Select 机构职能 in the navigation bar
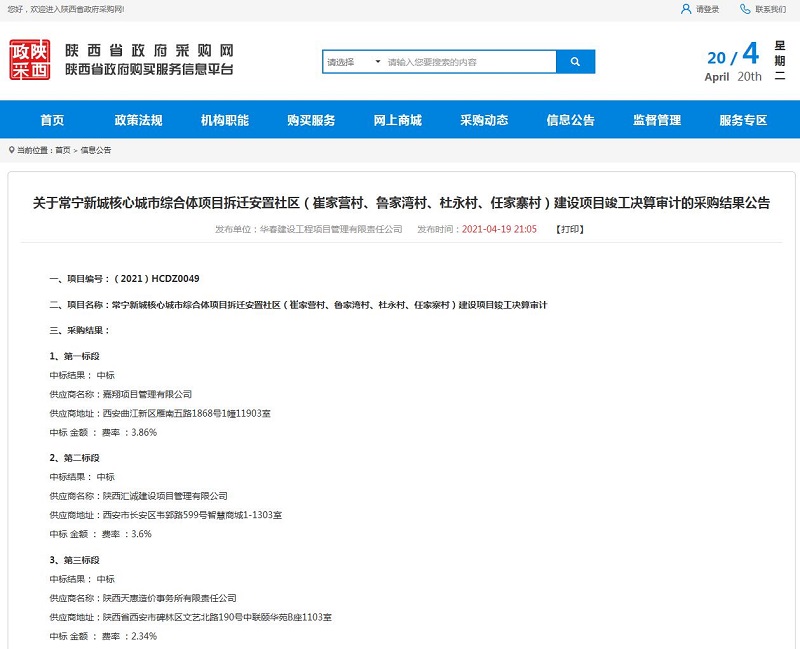Image resolution: width=800 pixels, height=649 pixels. pos(224,120)
